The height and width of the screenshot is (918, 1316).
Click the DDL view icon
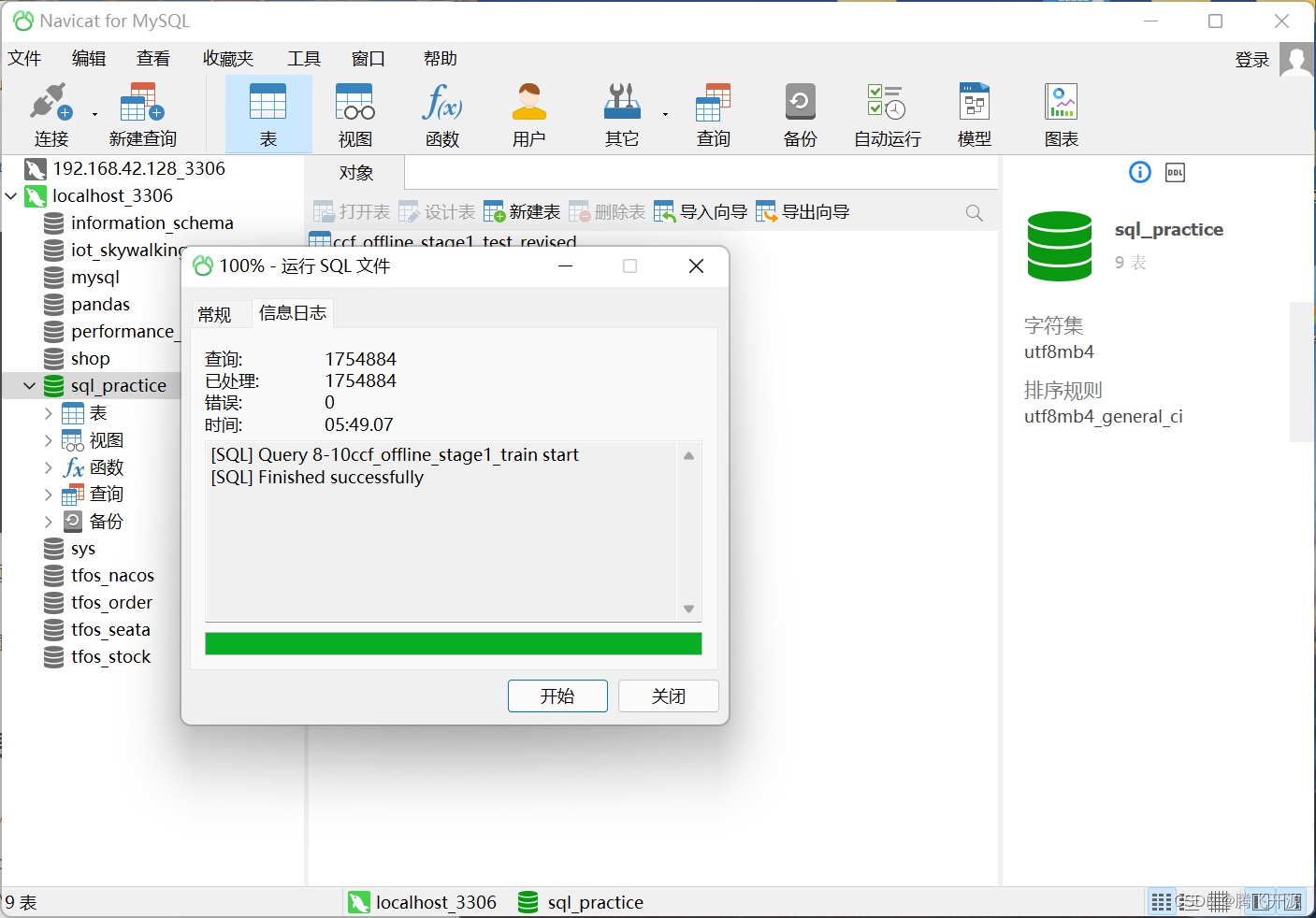click(x=1176, y=172)
